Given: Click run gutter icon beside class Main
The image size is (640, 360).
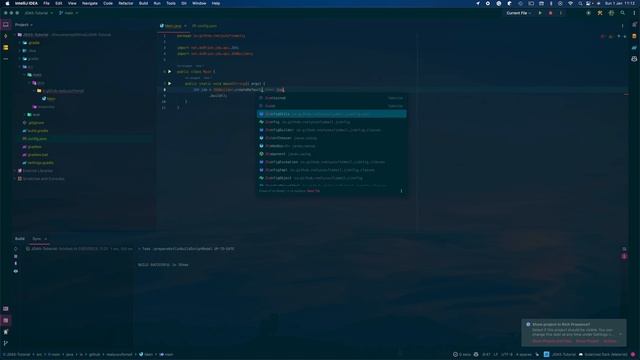Looking at the screenshot, I should pos(170,72).
